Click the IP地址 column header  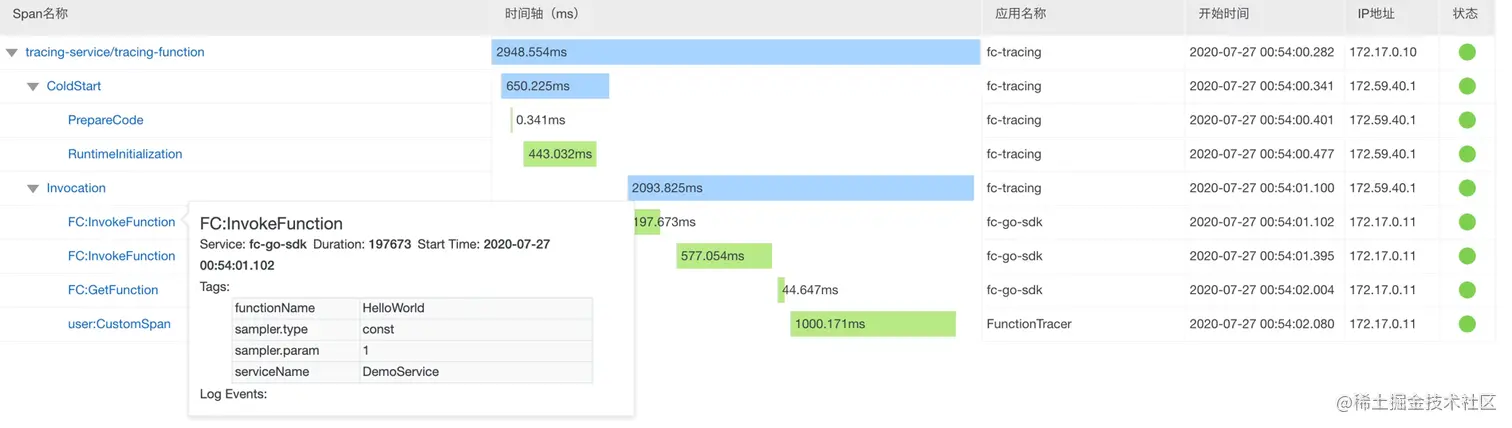click(x=1376, y=14)
